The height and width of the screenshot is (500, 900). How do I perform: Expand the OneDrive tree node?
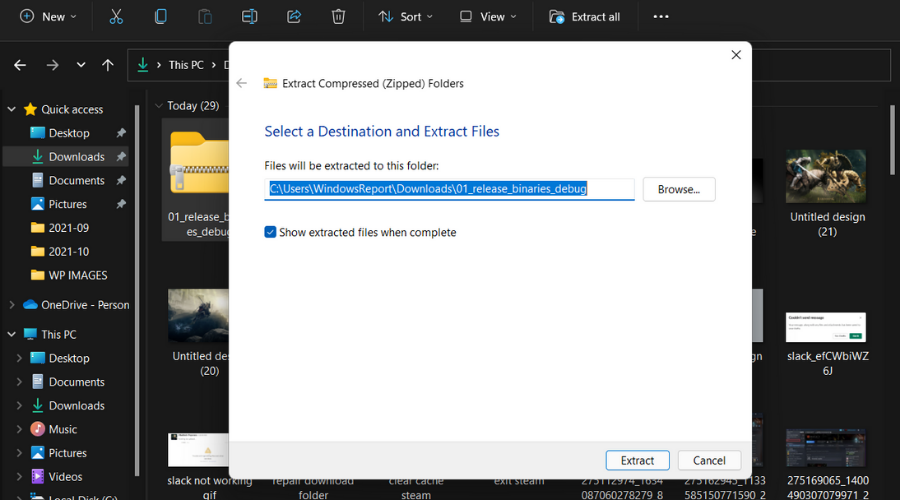[x=12, y=305]
